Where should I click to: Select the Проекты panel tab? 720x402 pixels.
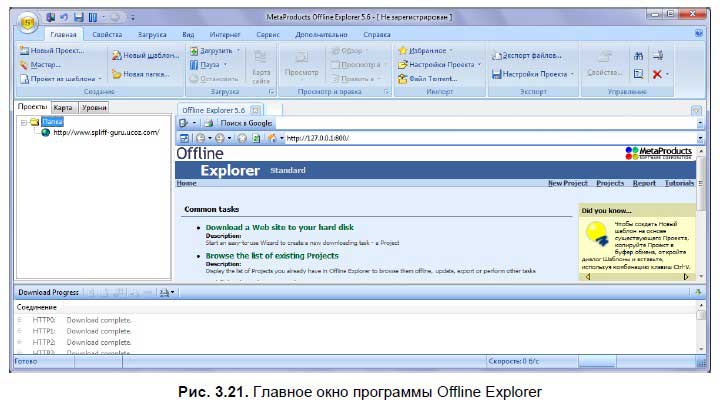[32, 107]
